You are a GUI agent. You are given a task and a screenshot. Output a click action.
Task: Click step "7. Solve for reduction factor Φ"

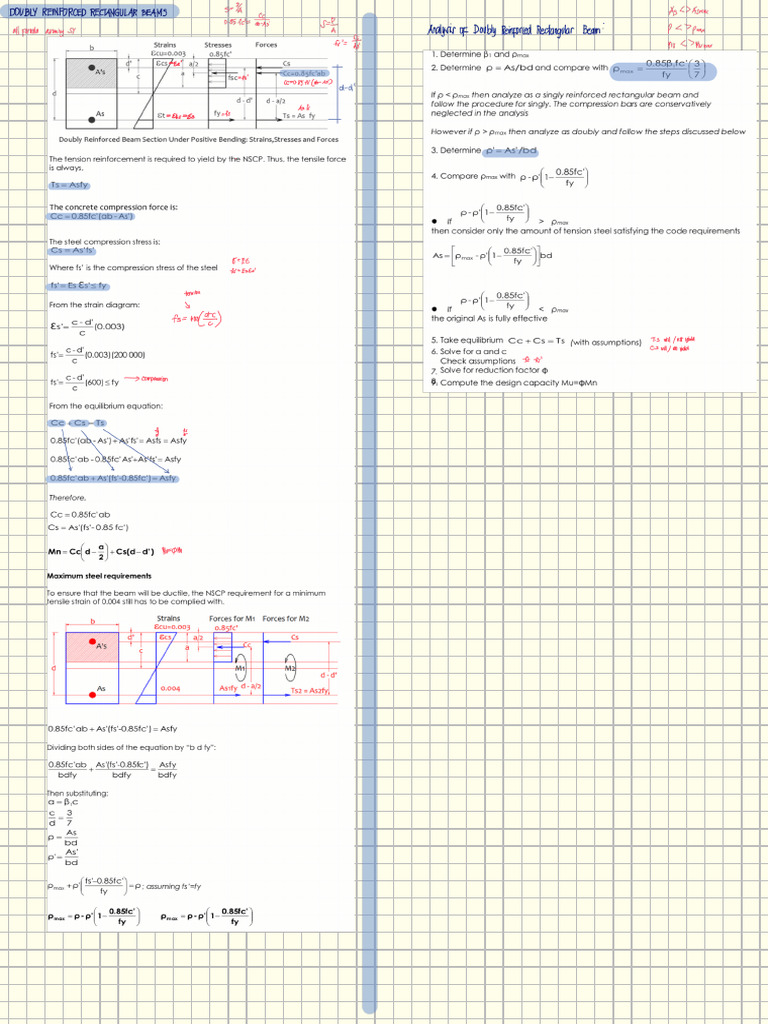pos(490,370)
